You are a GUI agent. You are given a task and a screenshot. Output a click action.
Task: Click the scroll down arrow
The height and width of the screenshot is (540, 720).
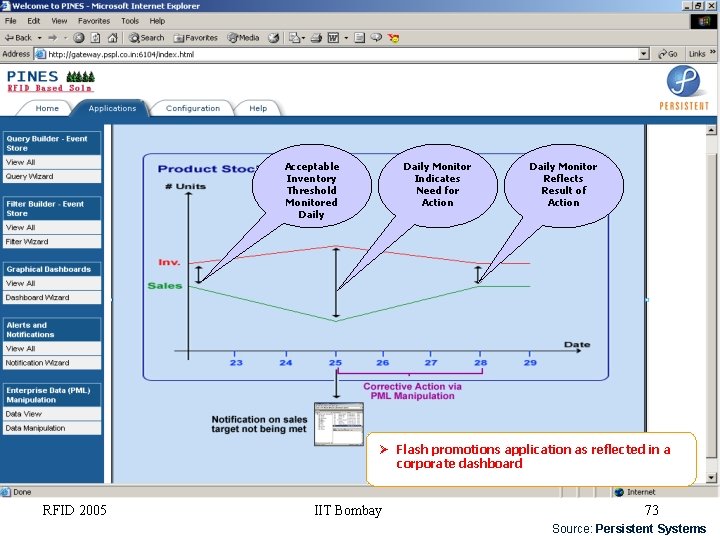click(711, 478)
